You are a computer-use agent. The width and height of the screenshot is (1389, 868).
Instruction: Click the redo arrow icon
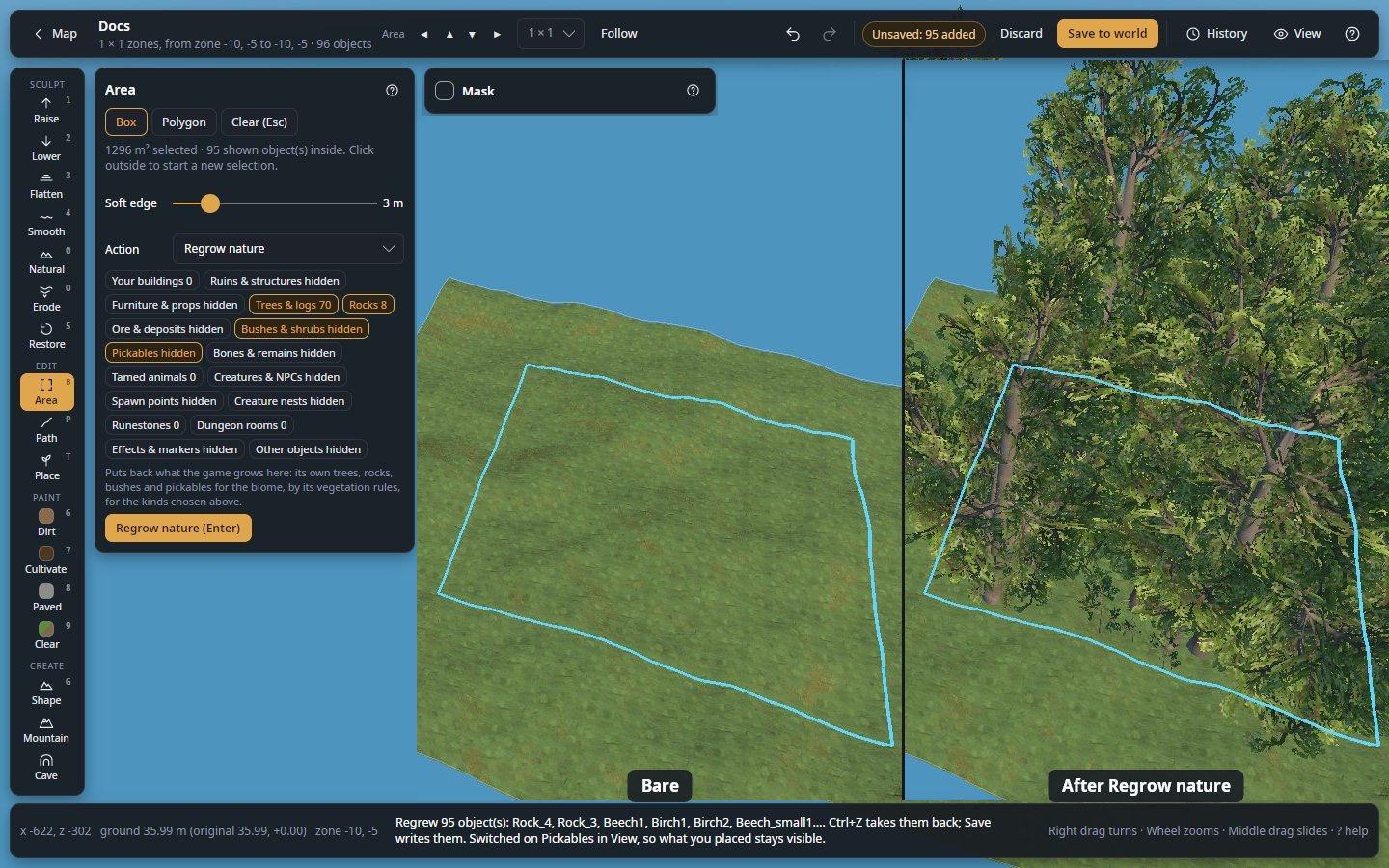point(830,34)
